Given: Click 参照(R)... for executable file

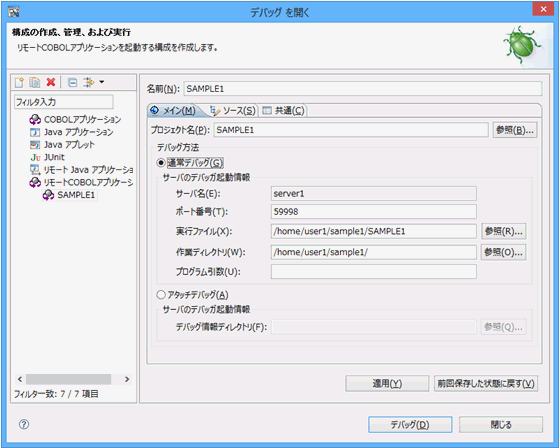Looking at the screenshot, I should point(504,232).
